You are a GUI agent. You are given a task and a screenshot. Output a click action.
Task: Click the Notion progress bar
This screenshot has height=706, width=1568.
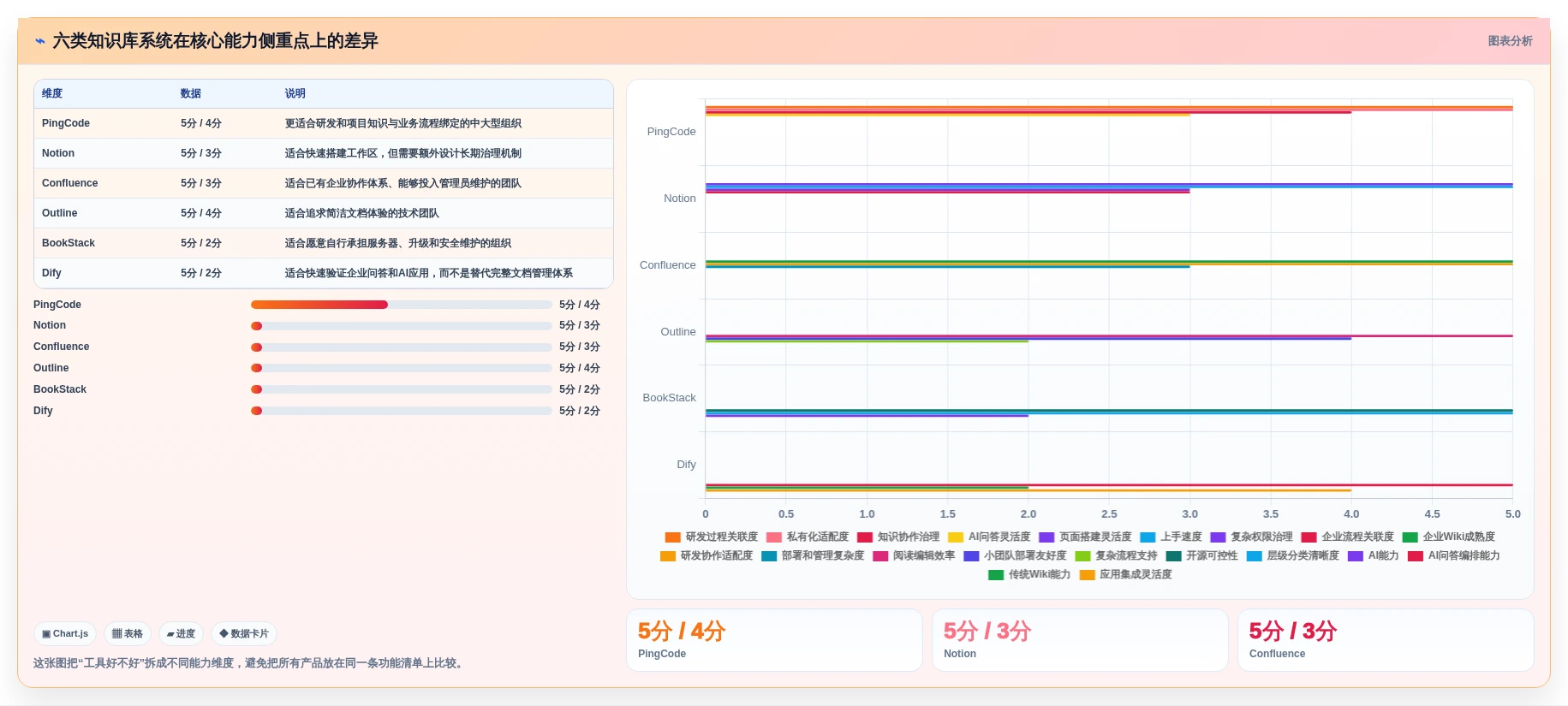(402, 326)
